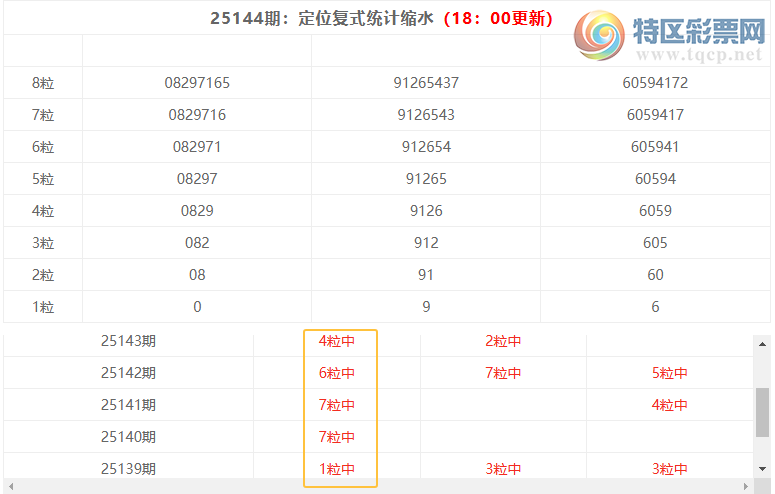The height and width of the screenshot is (494, 775).
Task: Click the 25144期 定位复式统计缩水 title
Action: 321,18
